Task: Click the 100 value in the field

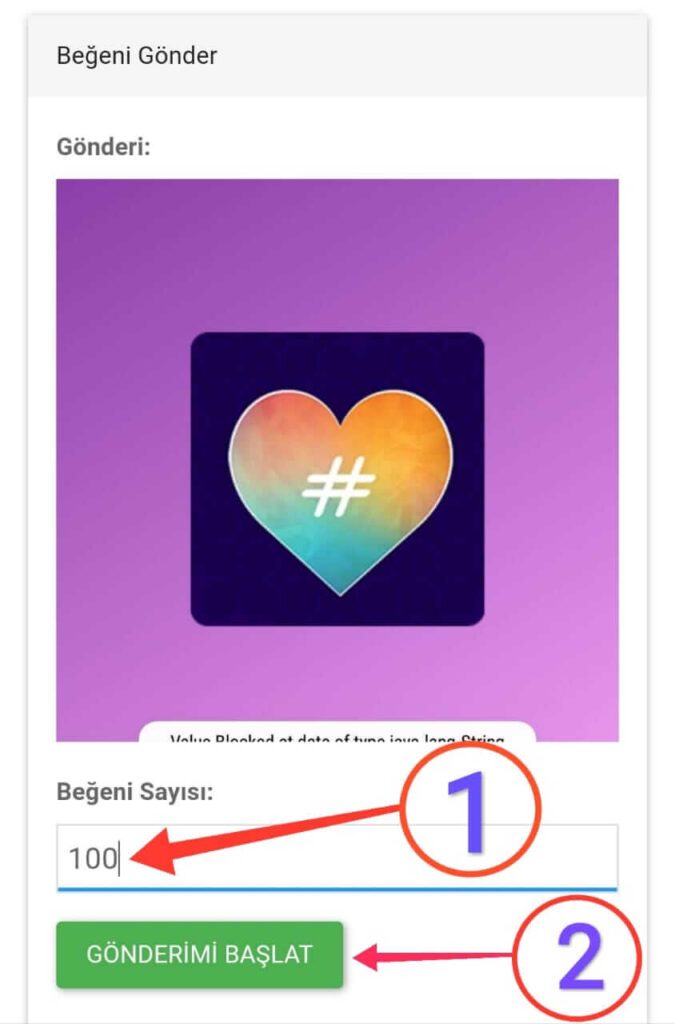Action: pyautogui.click(x=93, y=858)
